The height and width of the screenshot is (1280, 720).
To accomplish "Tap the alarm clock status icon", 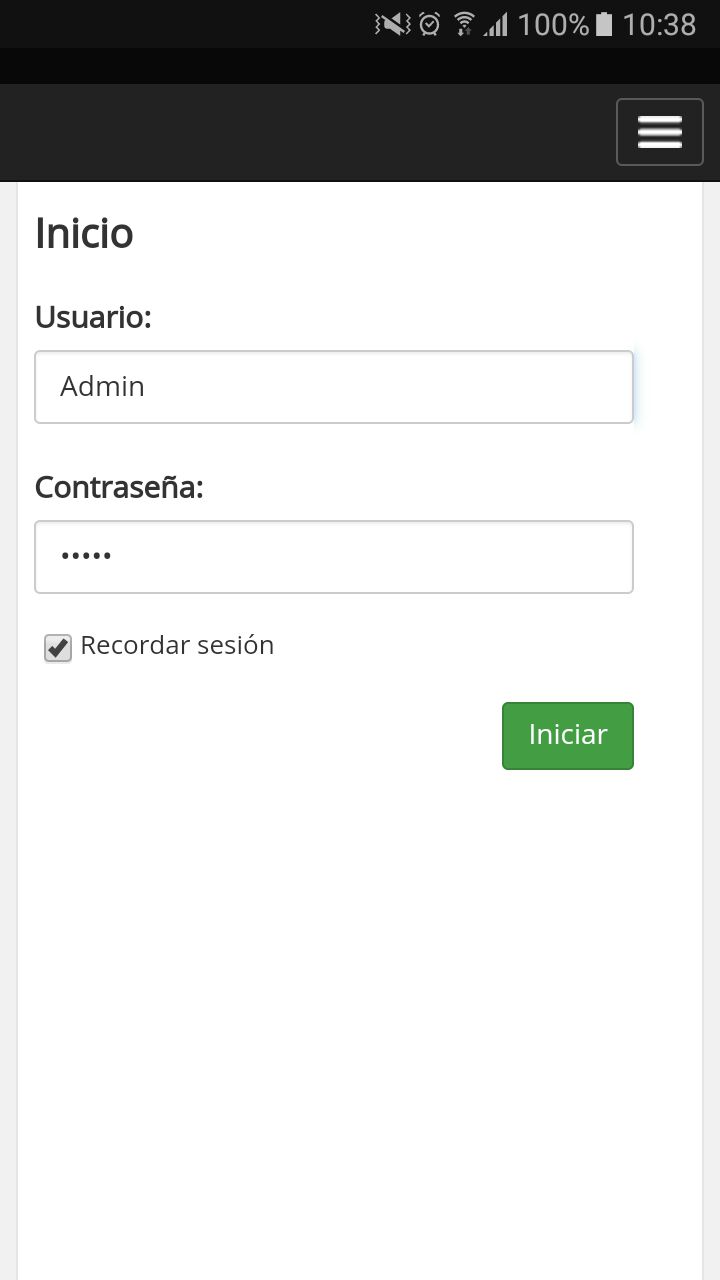I will (430, 24).
